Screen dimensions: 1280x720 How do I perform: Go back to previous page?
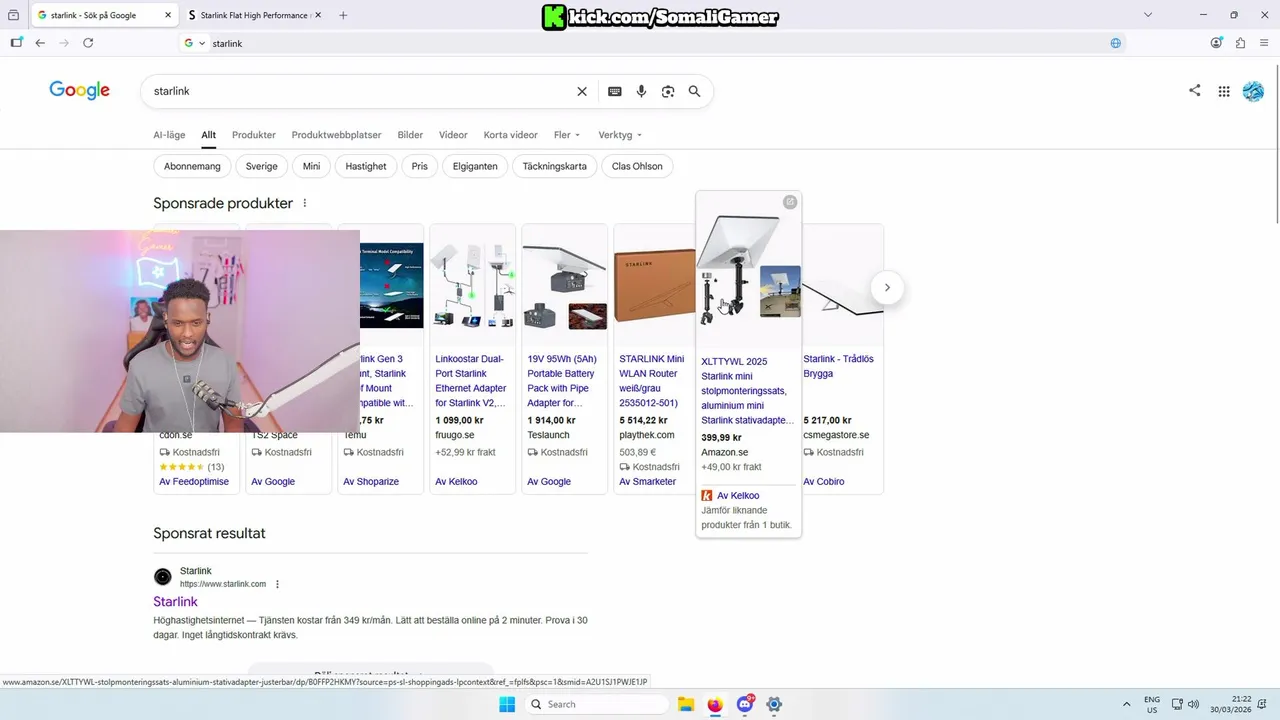(40, 43)
